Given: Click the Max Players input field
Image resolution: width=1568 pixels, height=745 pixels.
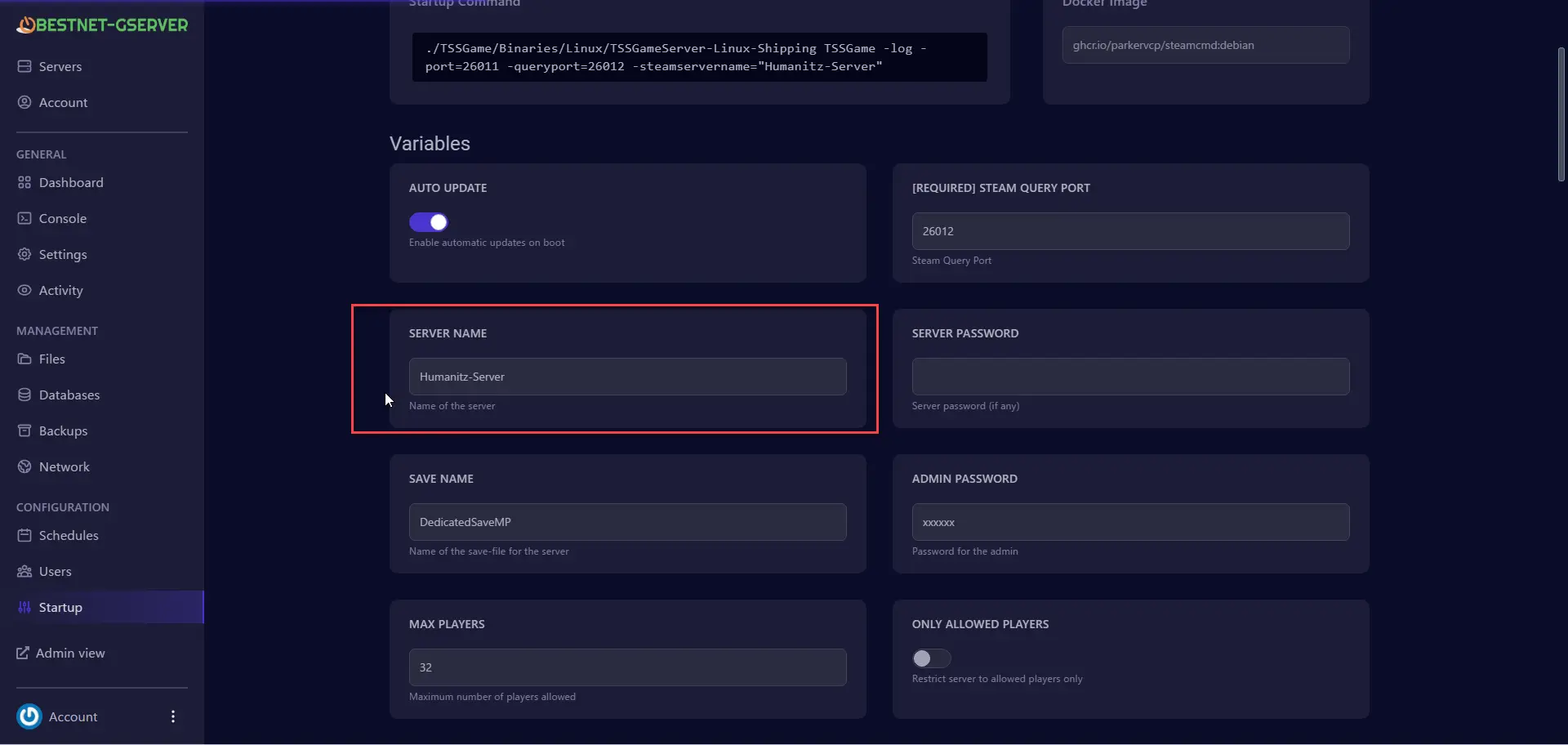Looking at the screenshot, I should (x=627, y=667).
